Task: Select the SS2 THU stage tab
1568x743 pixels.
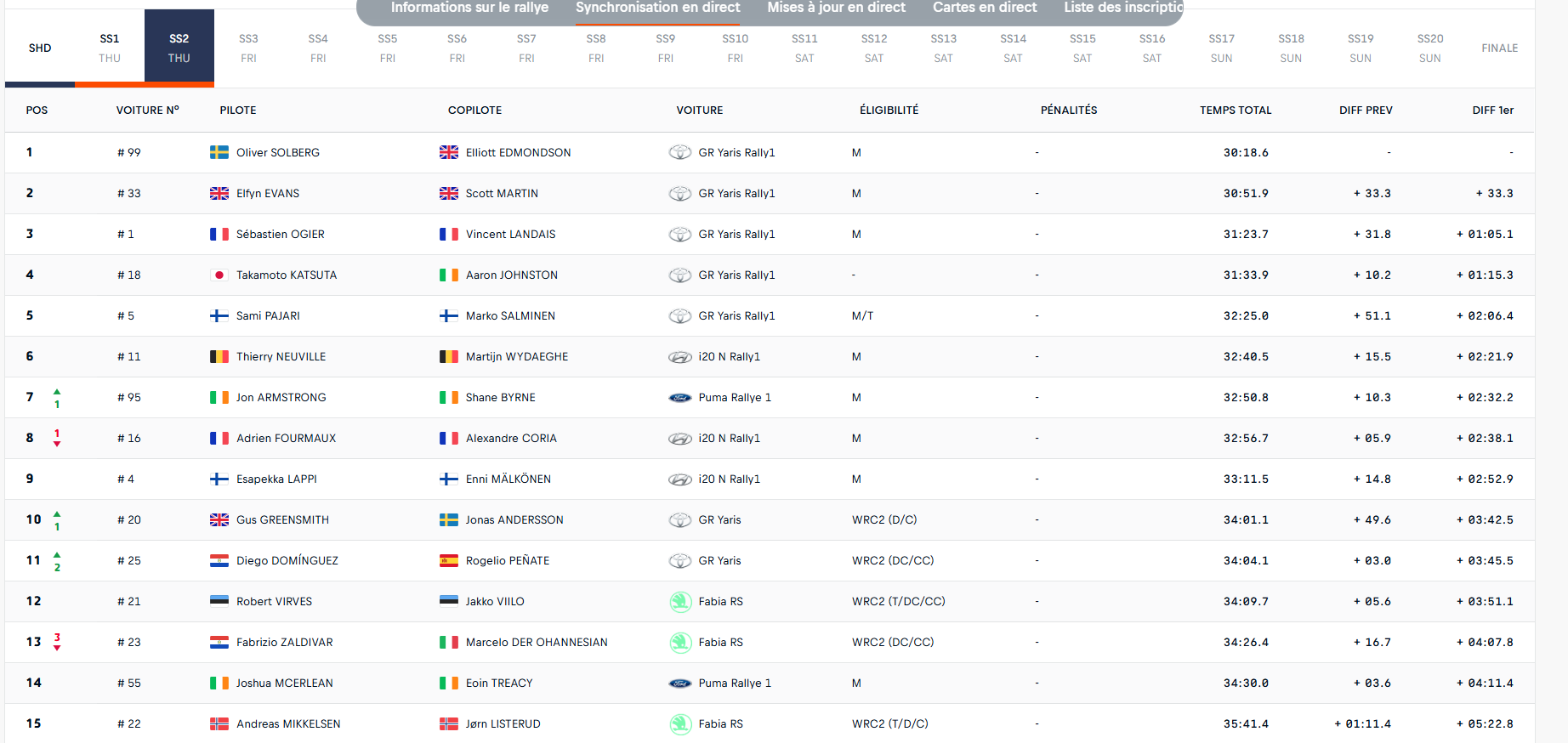Action: [179, 48]
